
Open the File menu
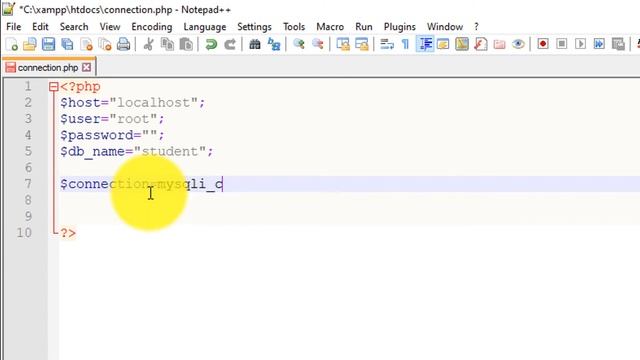[x=13, y=27]
